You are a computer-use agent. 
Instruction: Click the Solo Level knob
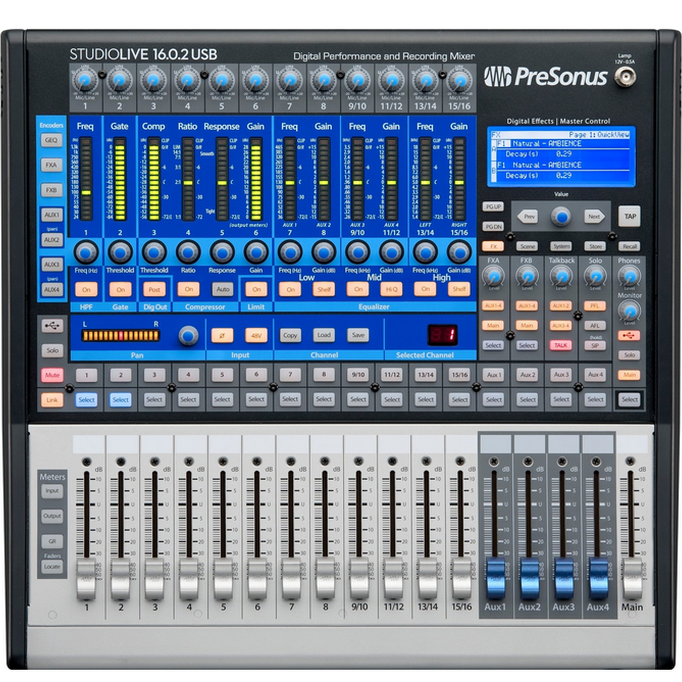pos(595,276)
